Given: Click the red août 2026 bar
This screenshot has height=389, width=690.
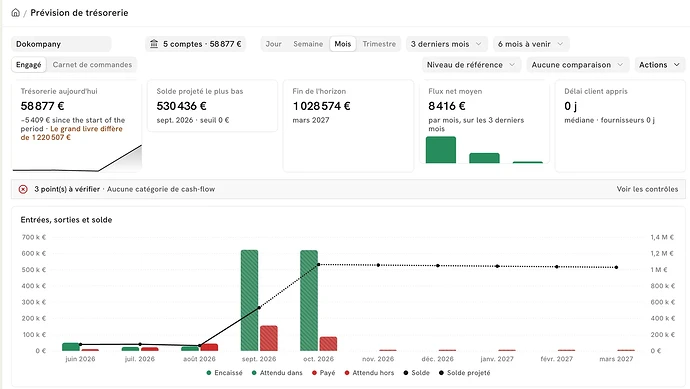Looking at the screenshot, I should (209, 348).
